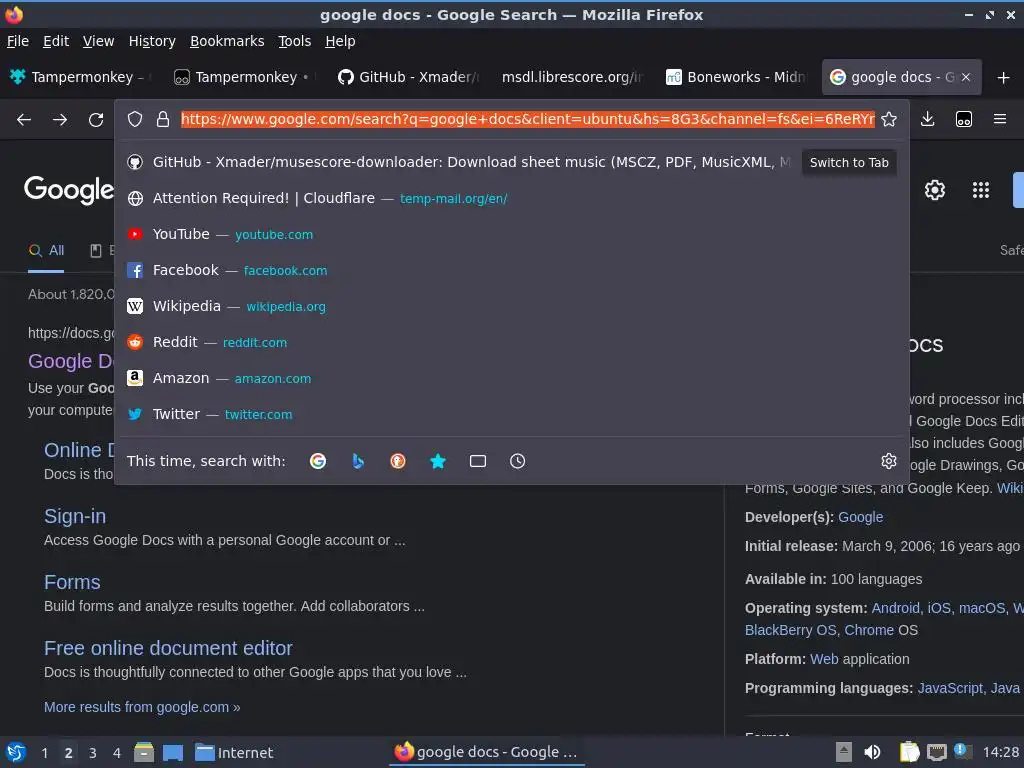Open the Help menu
1024x768 pixels.
click(340, 41)
